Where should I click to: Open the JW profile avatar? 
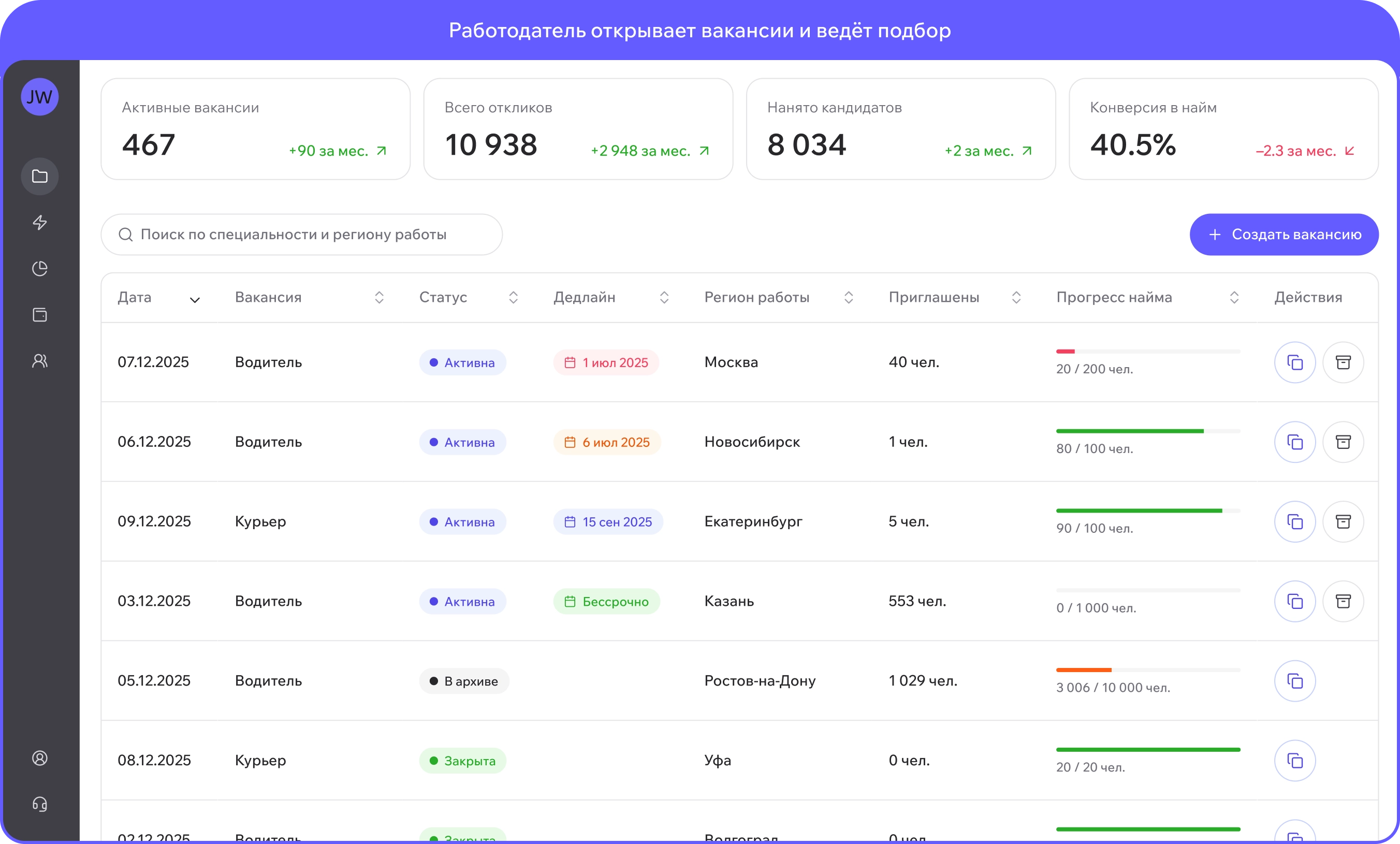click(40, 97)
